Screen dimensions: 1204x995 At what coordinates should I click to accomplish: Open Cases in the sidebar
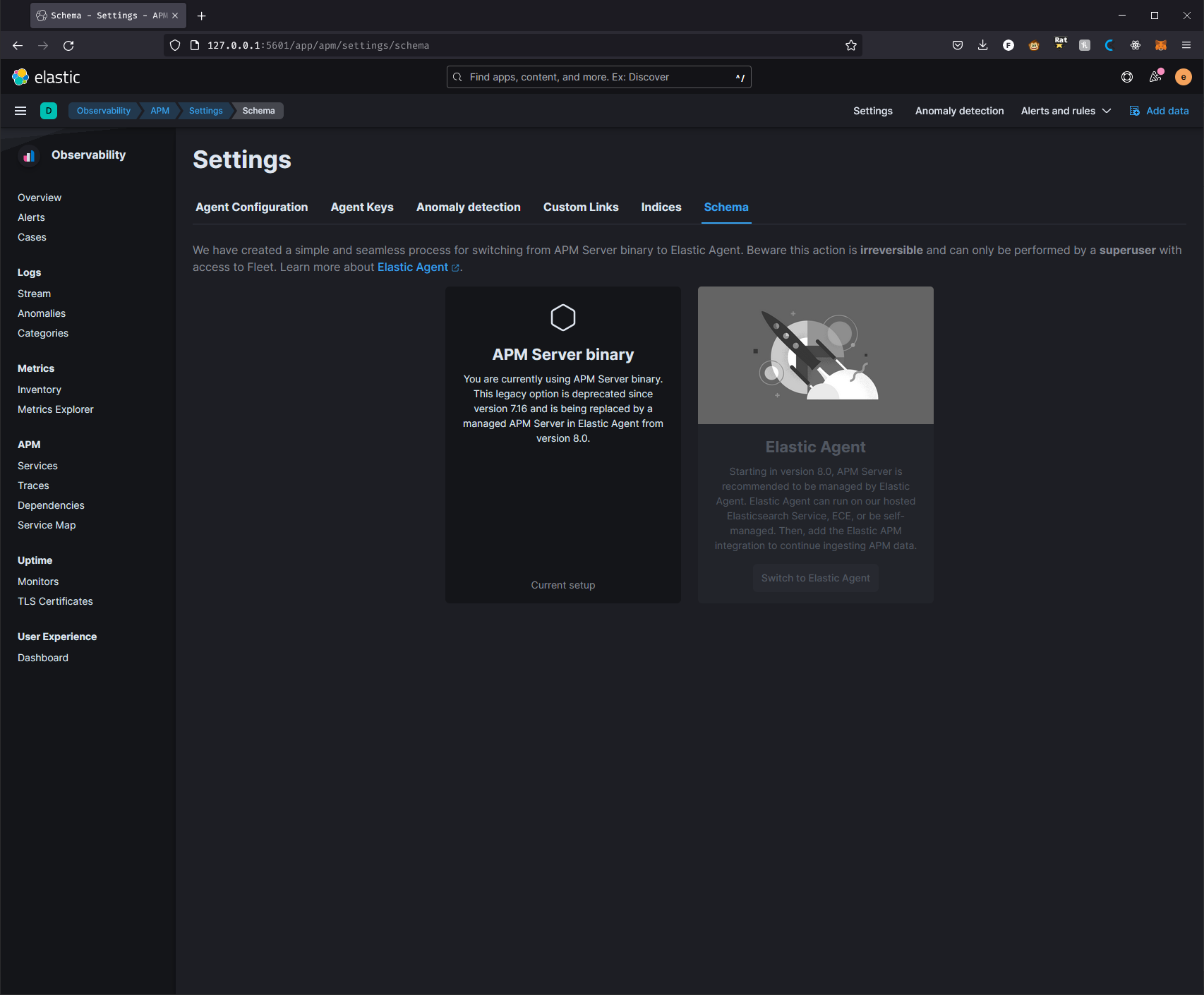tap(32, 237)
